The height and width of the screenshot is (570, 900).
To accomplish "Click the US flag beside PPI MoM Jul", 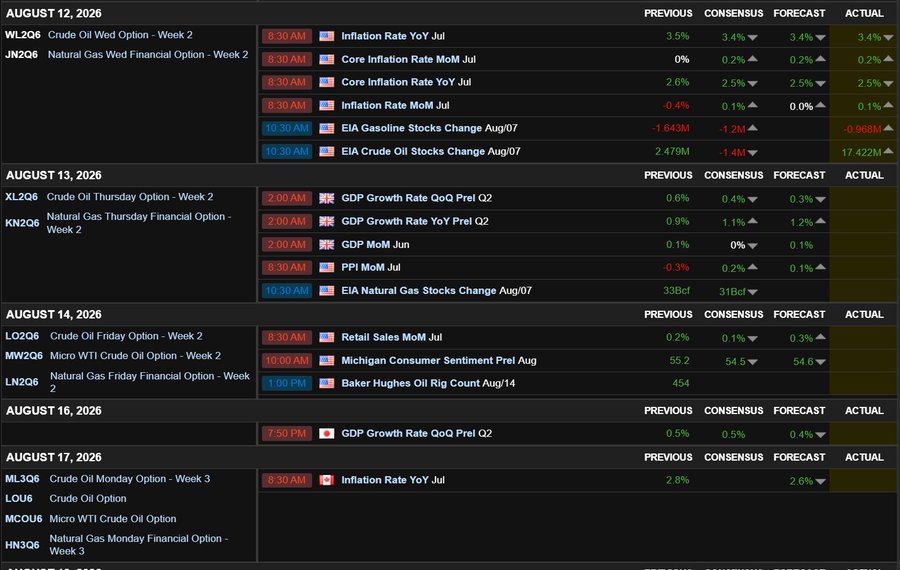I will coord(327,267).
